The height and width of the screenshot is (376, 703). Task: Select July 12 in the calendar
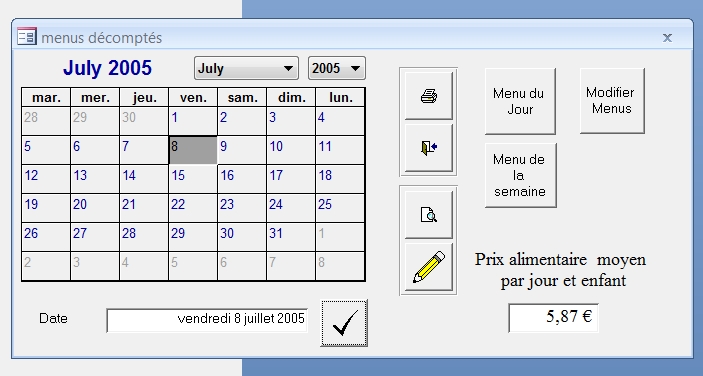[46, 179]
